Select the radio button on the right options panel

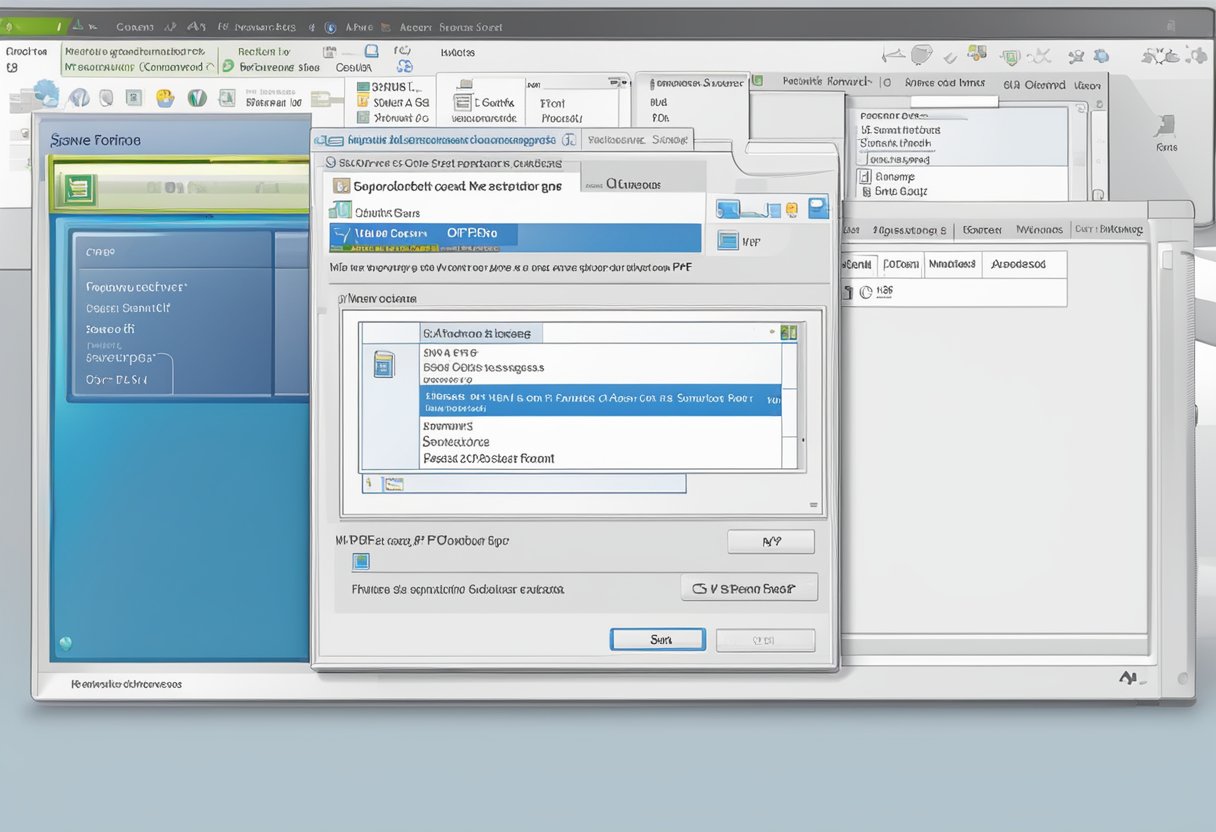(x=865, y=292)
